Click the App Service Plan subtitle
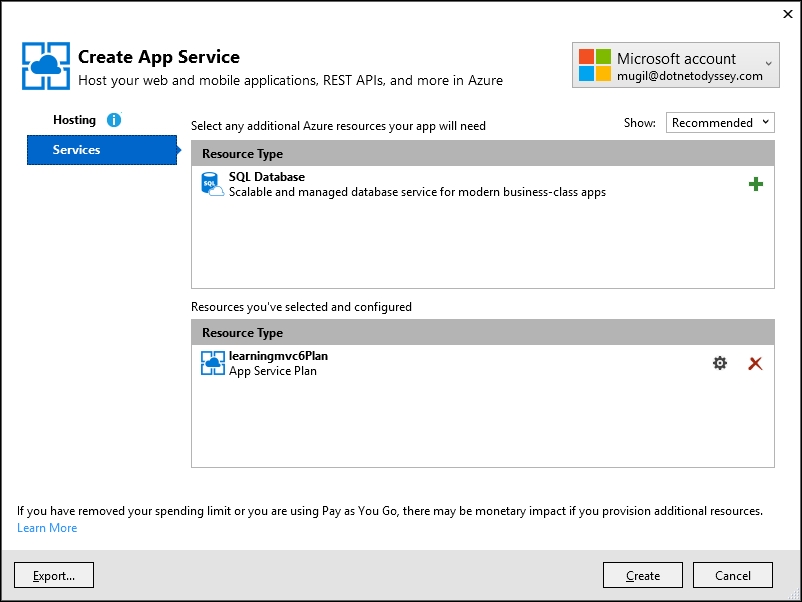802x602 pixels. (x=273, y=371)
